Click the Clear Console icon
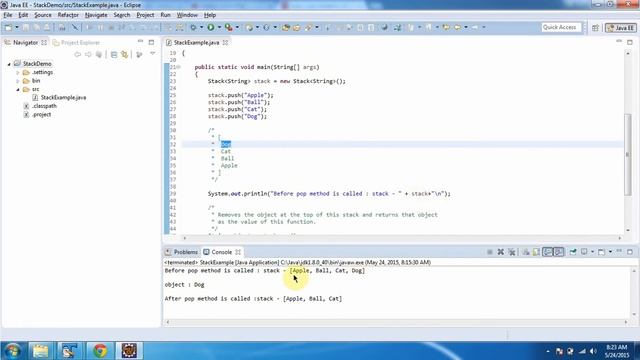 pyautogui.click(x=526, y=252)
